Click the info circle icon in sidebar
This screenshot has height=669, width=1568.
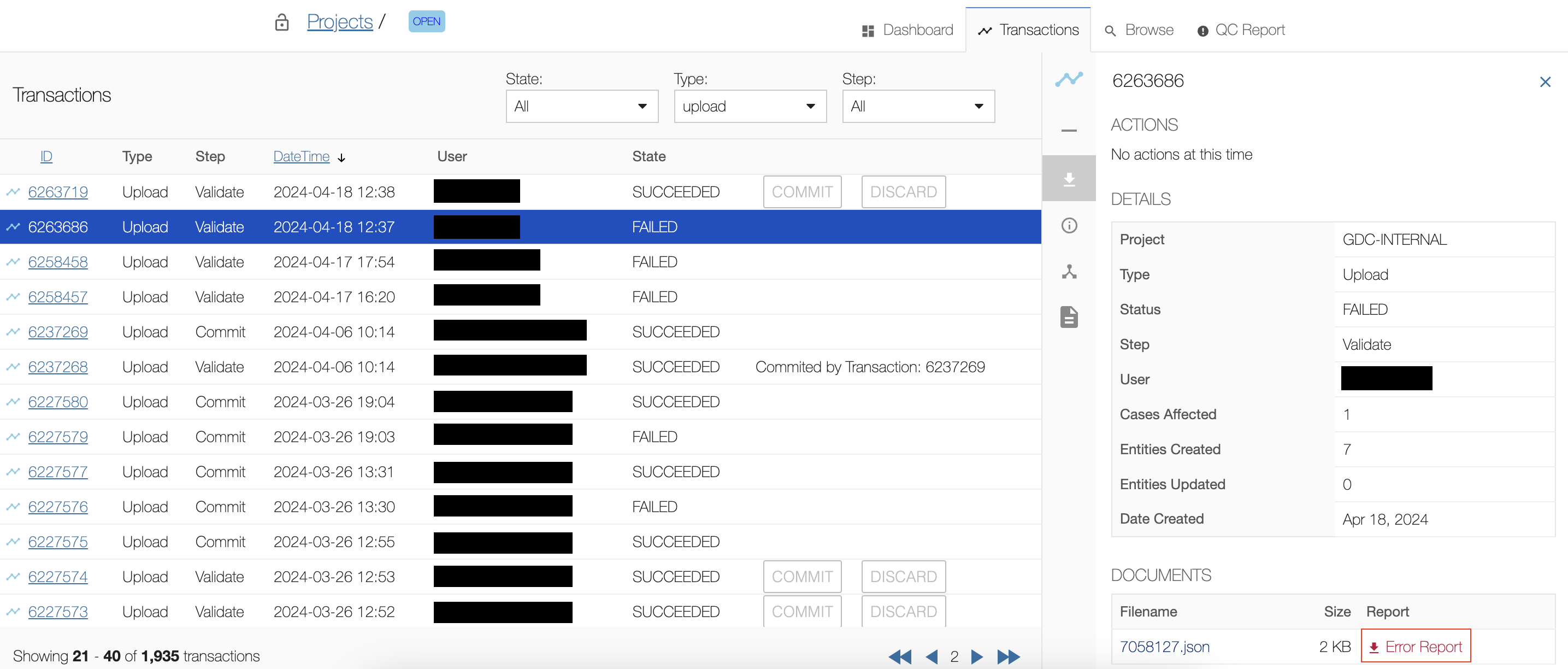[x=1069, y=226]
